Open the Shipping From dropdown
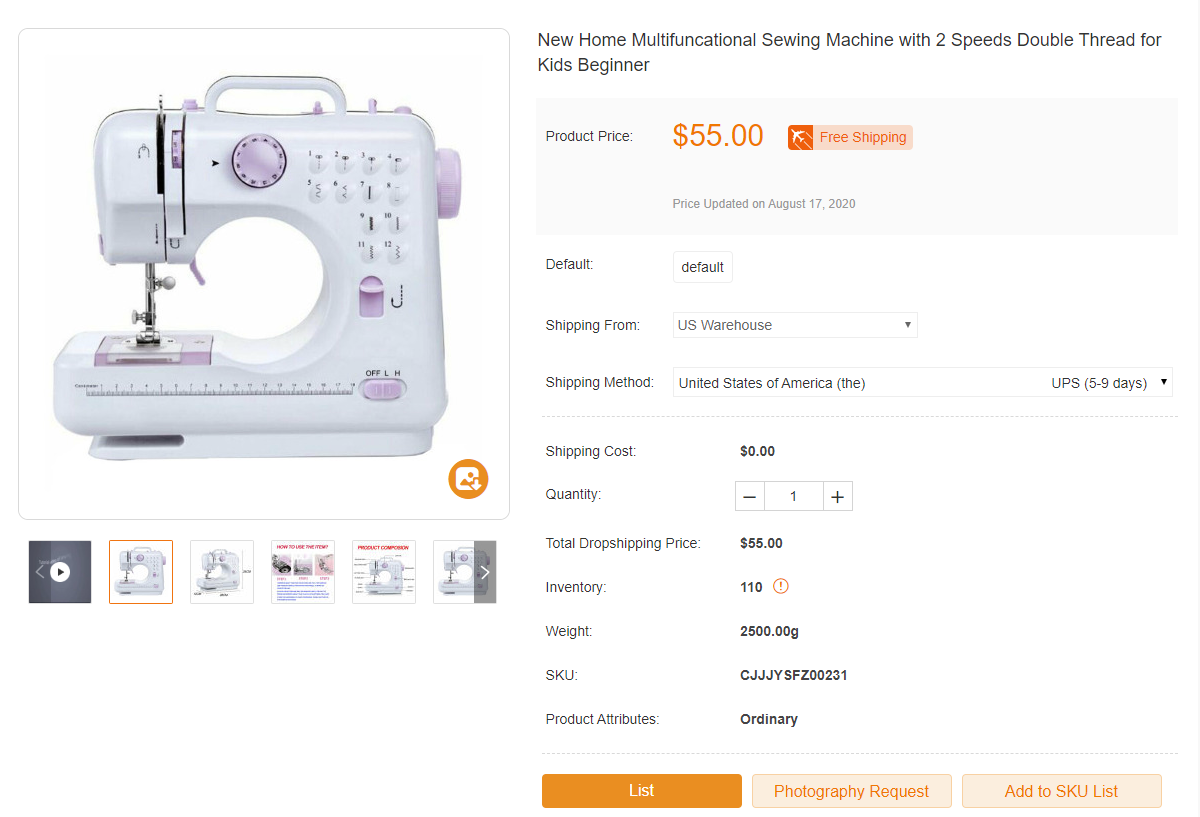 795,325
